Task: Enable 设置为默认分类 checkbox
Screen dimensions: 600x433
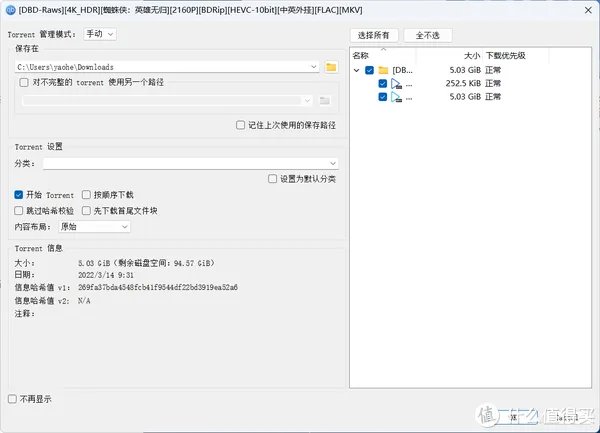Action: 272,179
